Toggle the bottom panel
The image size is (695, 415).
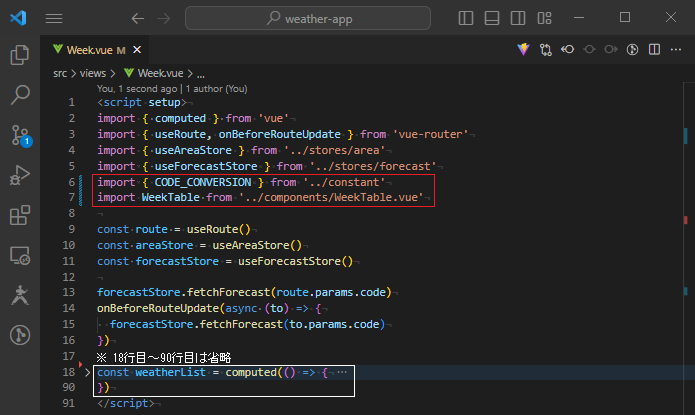point(492,18)
